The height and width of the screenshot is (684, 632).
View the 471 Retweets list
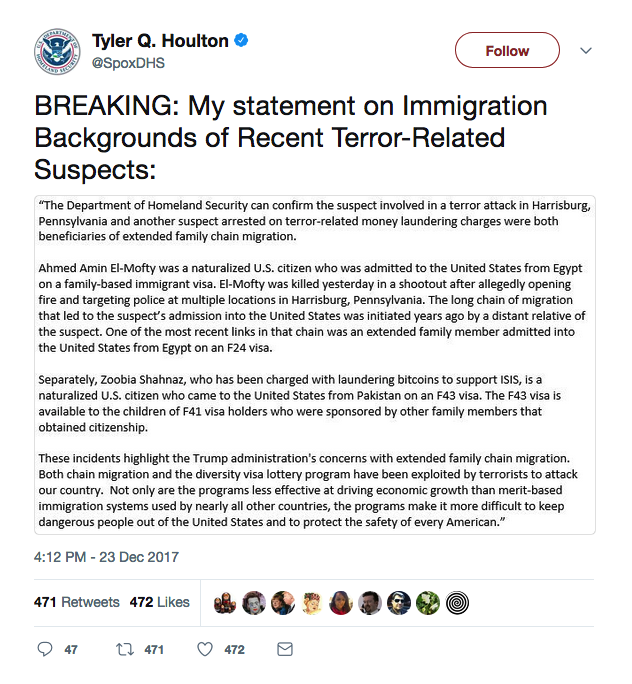pos(77,602)
